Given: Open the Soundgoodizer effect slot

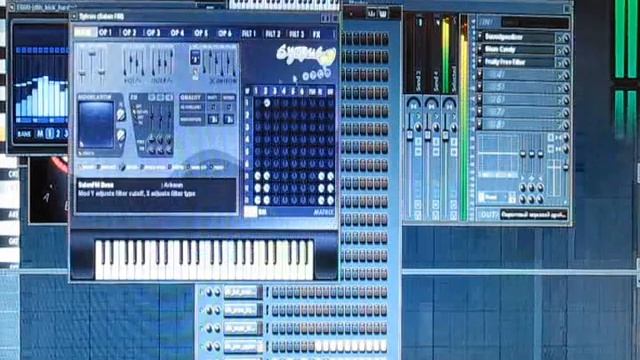Looking at the screenshot, I should (519, 37).
